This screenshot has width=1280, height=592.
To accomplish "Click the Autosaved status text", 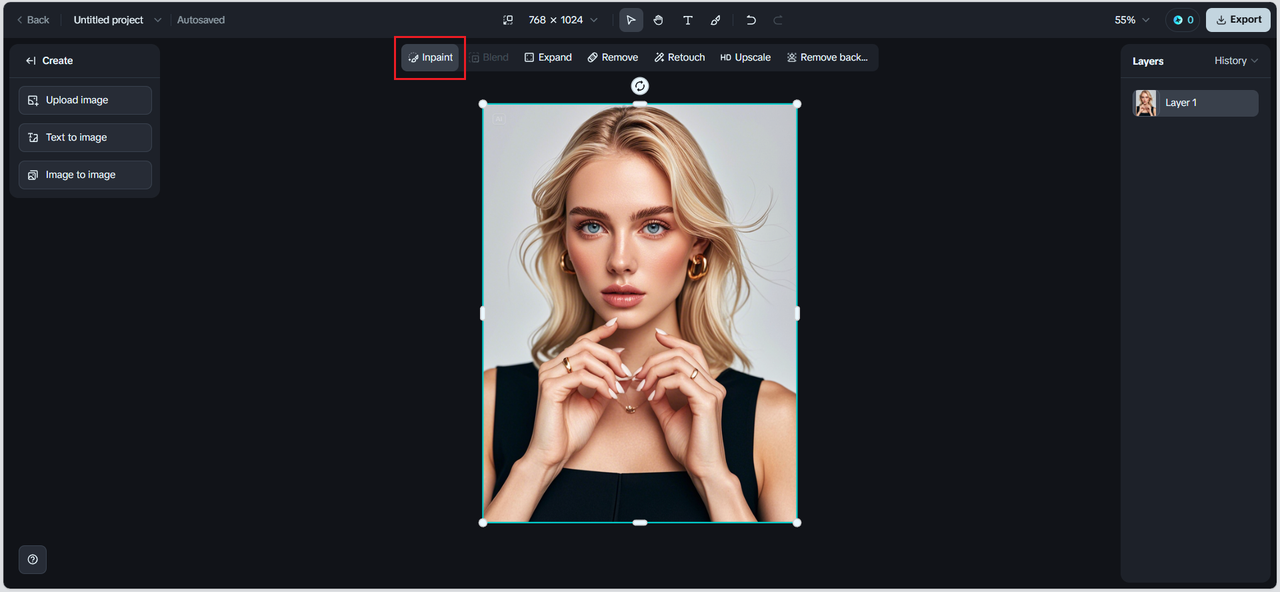I will tap(201, 20).
